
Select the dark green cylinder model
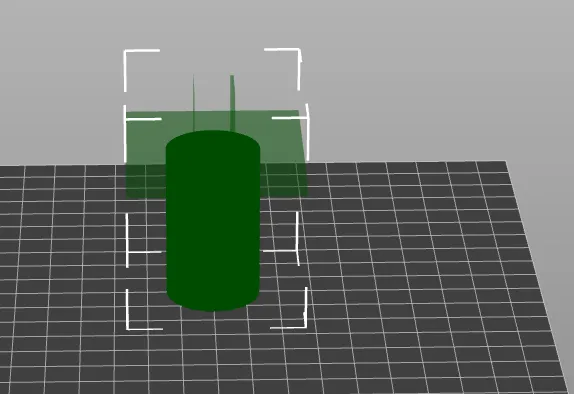click(x=213, y=220)
